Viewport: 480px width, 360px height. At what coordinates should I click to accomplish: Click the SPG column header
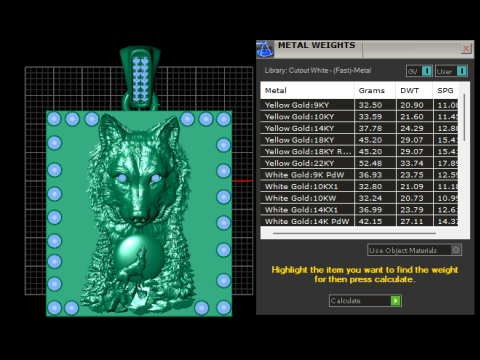point(446,90)
